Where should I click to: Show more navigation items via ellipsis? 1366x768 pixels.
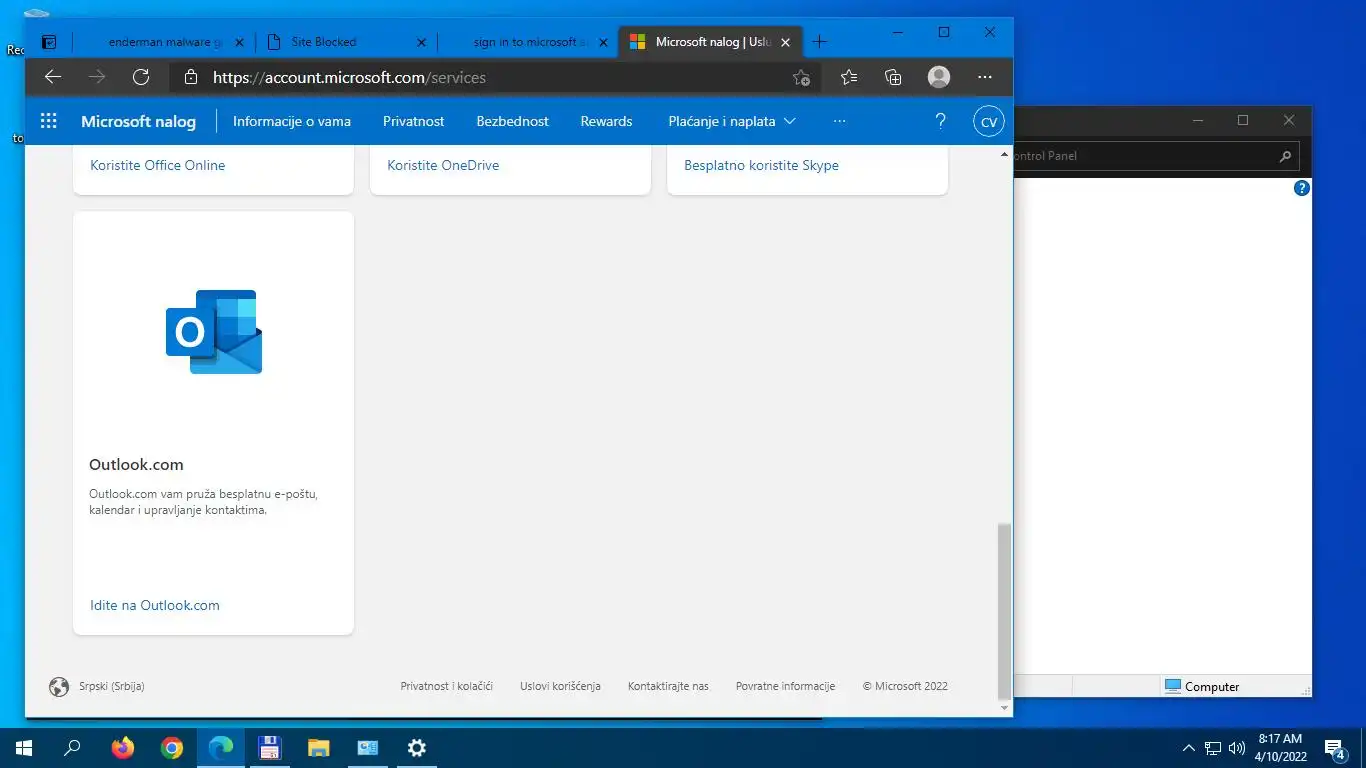(839, 121)
